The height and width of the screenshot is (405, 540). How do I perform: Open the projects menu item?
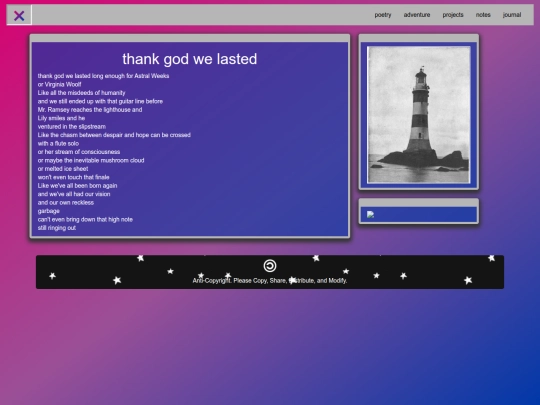(x=453, y=15)
